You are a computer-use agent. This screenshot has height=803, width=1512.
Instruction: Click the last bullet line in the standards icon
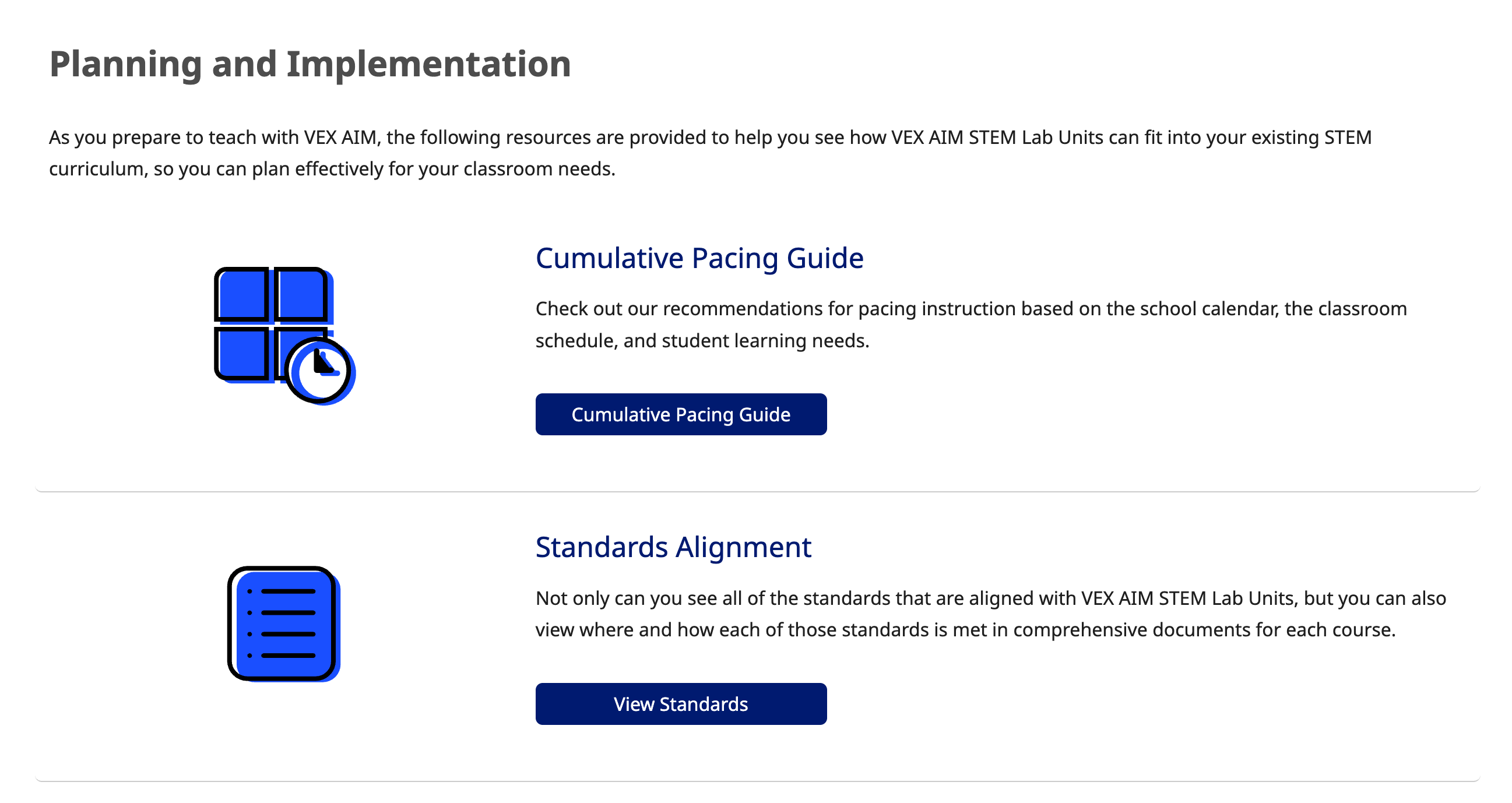click(x=287, y=655)
